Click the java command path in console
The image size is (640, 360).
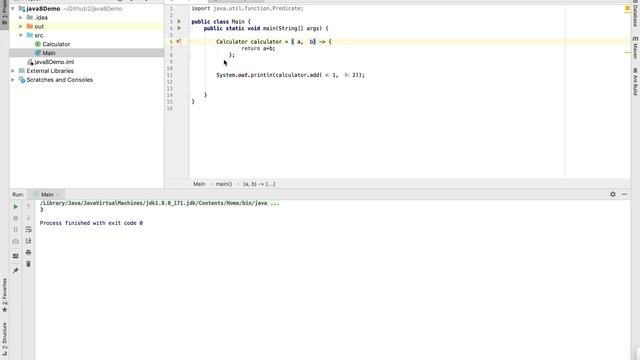coord(160,203)
